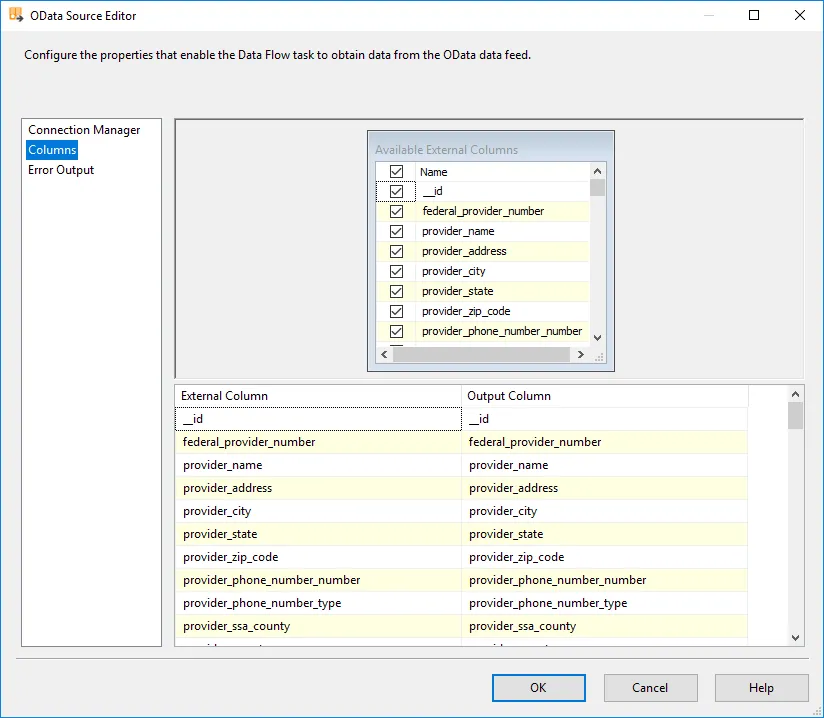Image resolution: width=824 pixels, height=718 pixels.
Task: Uncheck the provider_address checkbox
Action: tap(396, 251)
